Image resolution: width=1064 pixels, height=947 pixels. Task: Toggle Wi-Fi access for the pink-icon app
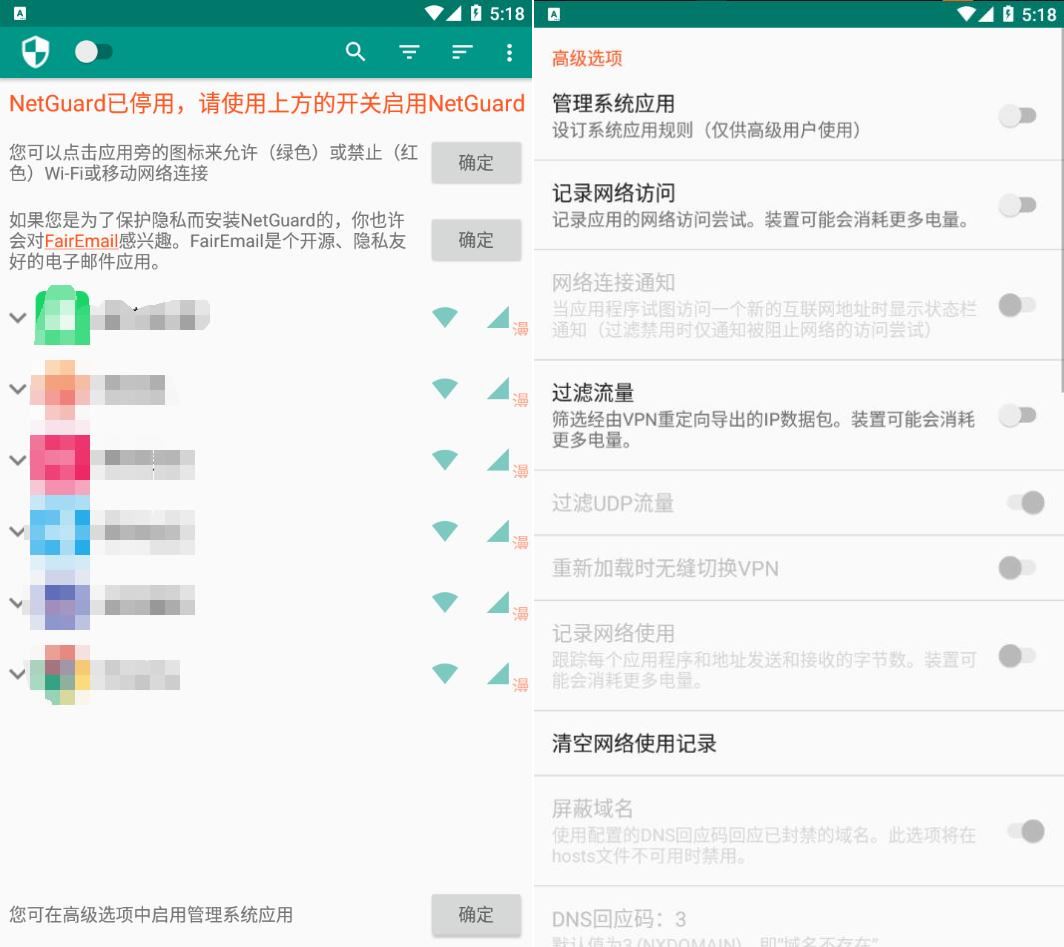point(445,459)
